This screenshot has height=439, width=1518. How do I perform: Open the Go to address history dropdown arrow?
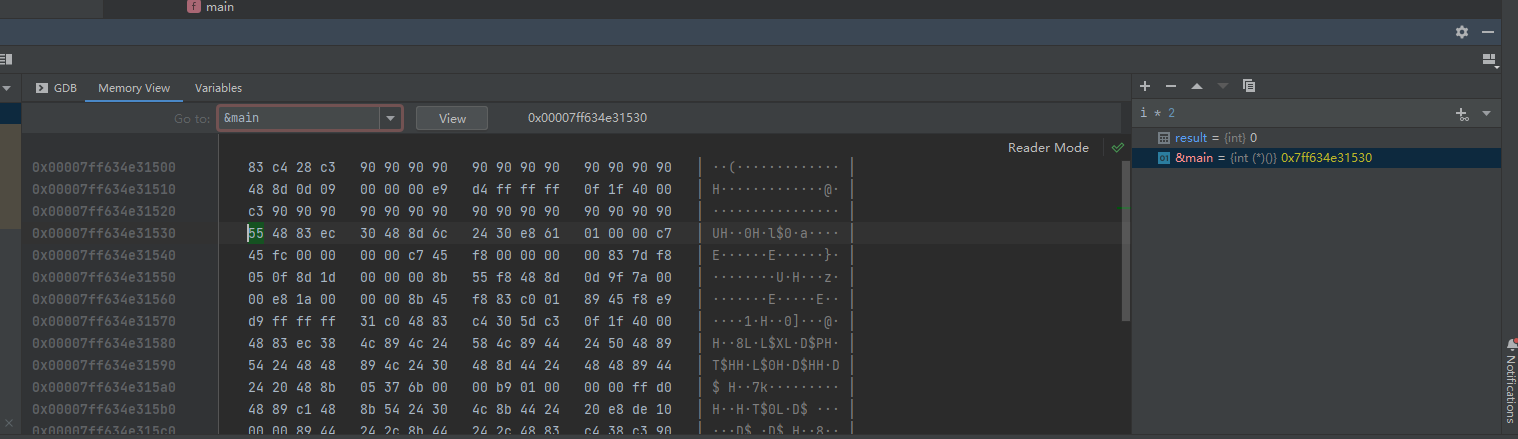pos(390,118)
